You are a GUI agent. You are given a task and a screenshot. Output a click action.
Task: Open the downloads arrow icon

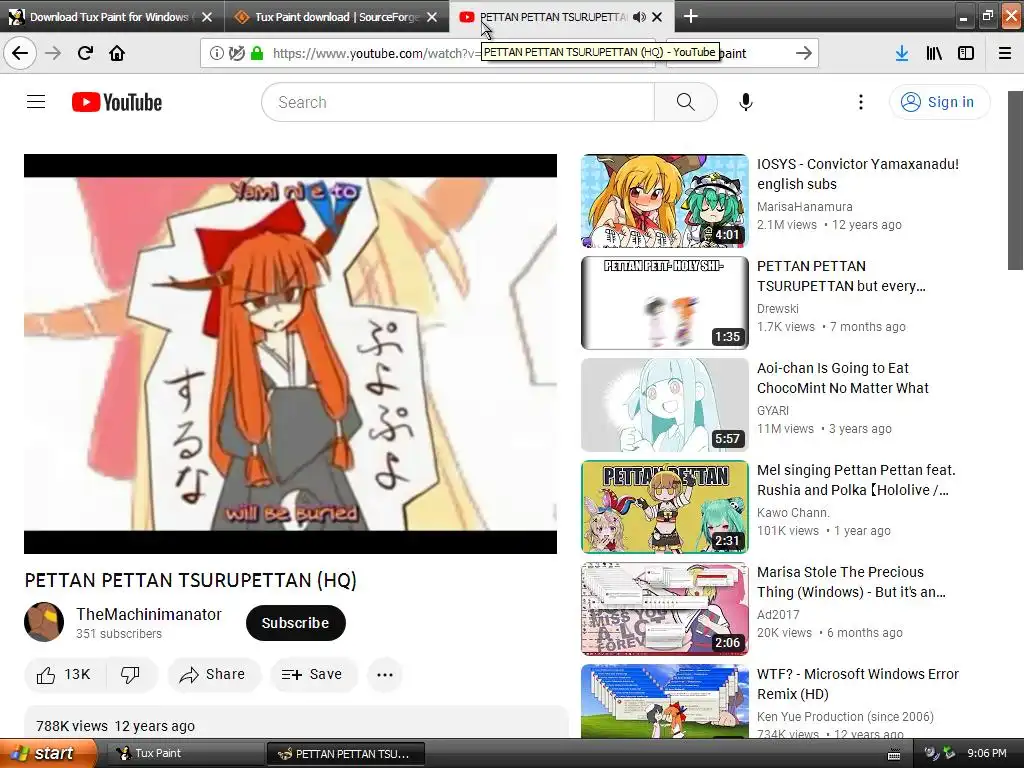902,53
